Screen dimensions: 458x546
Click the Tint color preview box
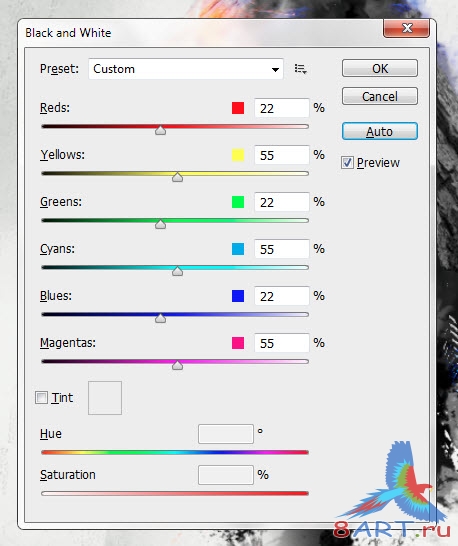(105, 398)
